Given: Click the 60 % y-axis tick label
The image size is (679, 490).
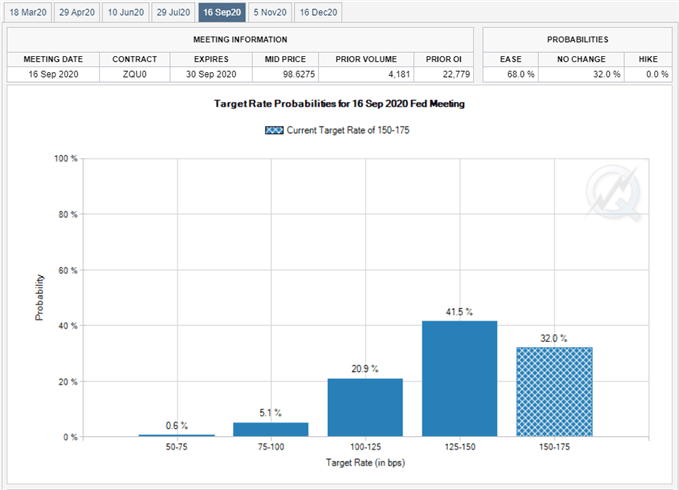Looking at the screenshot, I should click(68, 271).
